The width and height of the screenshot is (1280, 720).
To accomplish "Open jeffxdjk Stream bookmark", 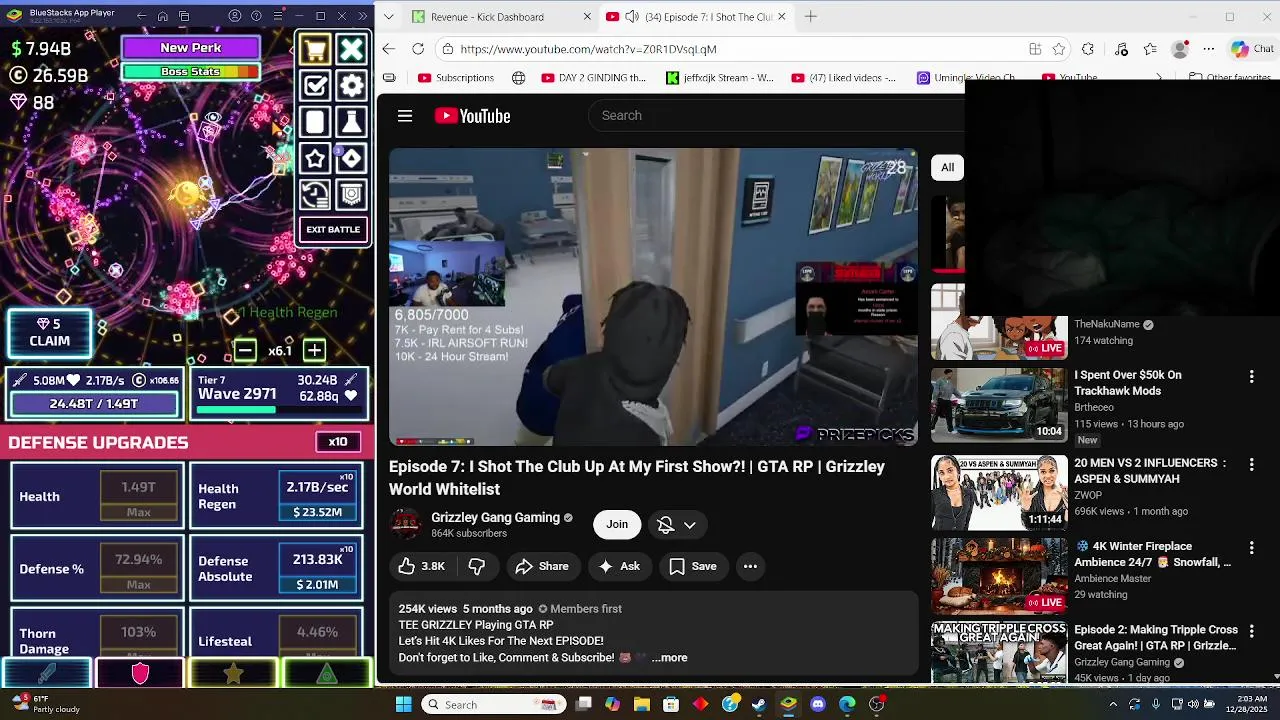I will pyautogui.click(x=720, y=78).
